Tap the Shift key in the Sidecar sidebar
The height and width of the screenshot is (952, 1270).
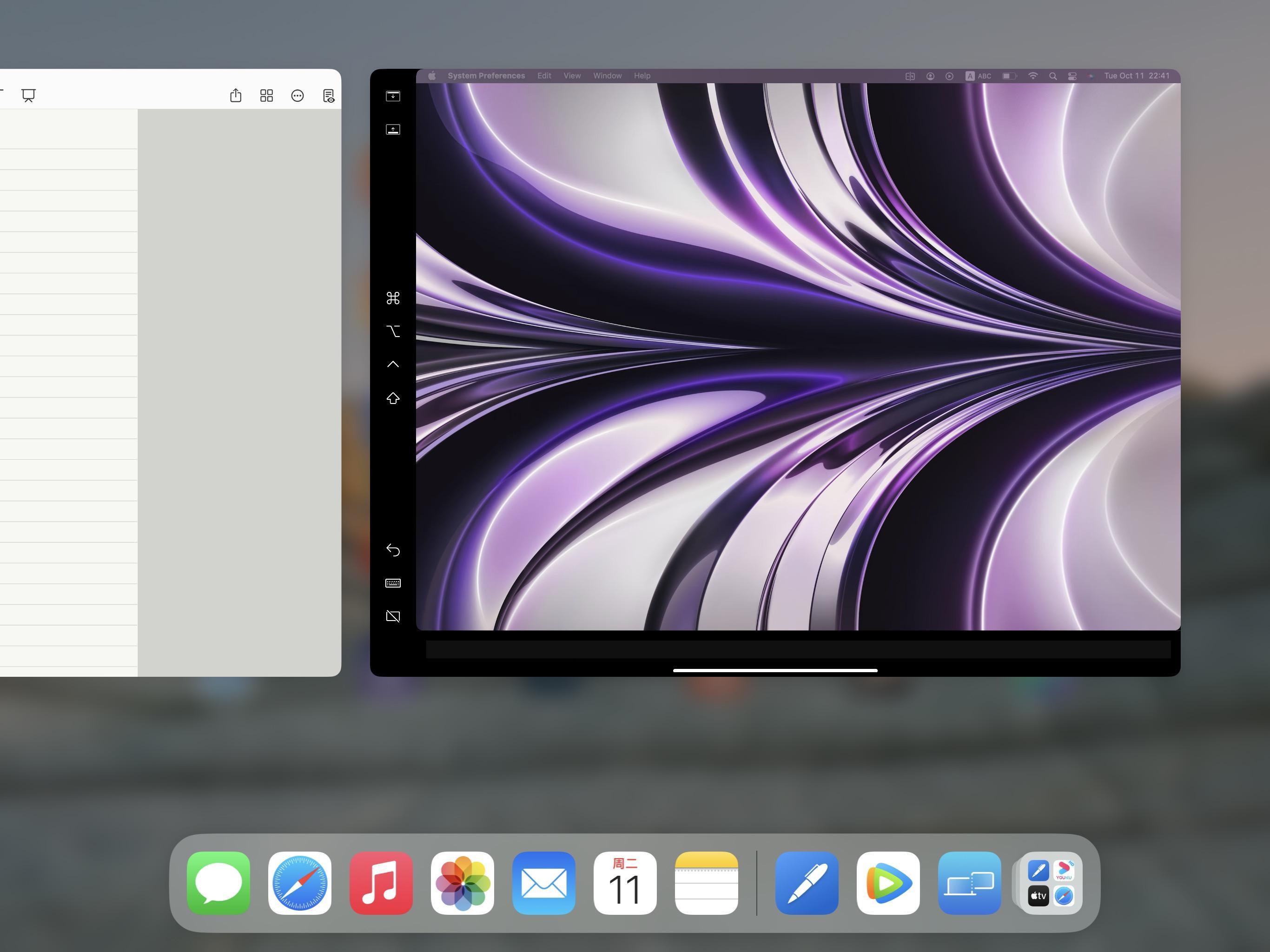(x=393, y=398)
